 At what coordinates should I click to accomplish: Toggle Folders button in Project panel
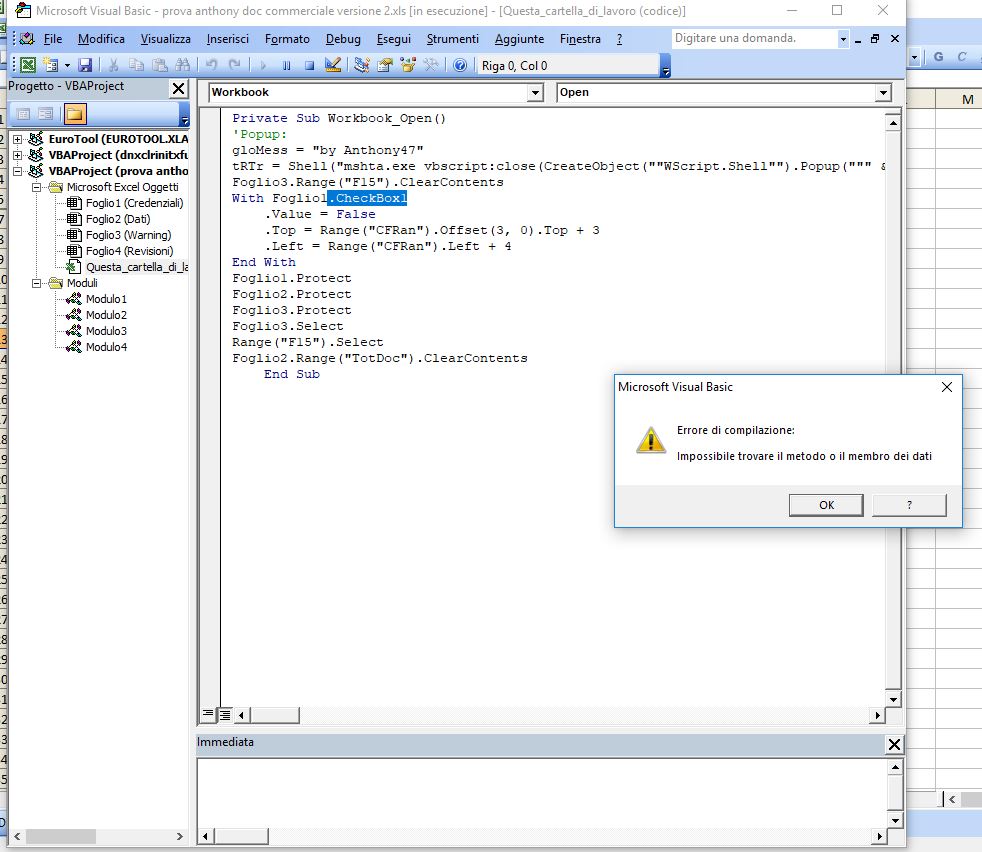coord(75,114)
